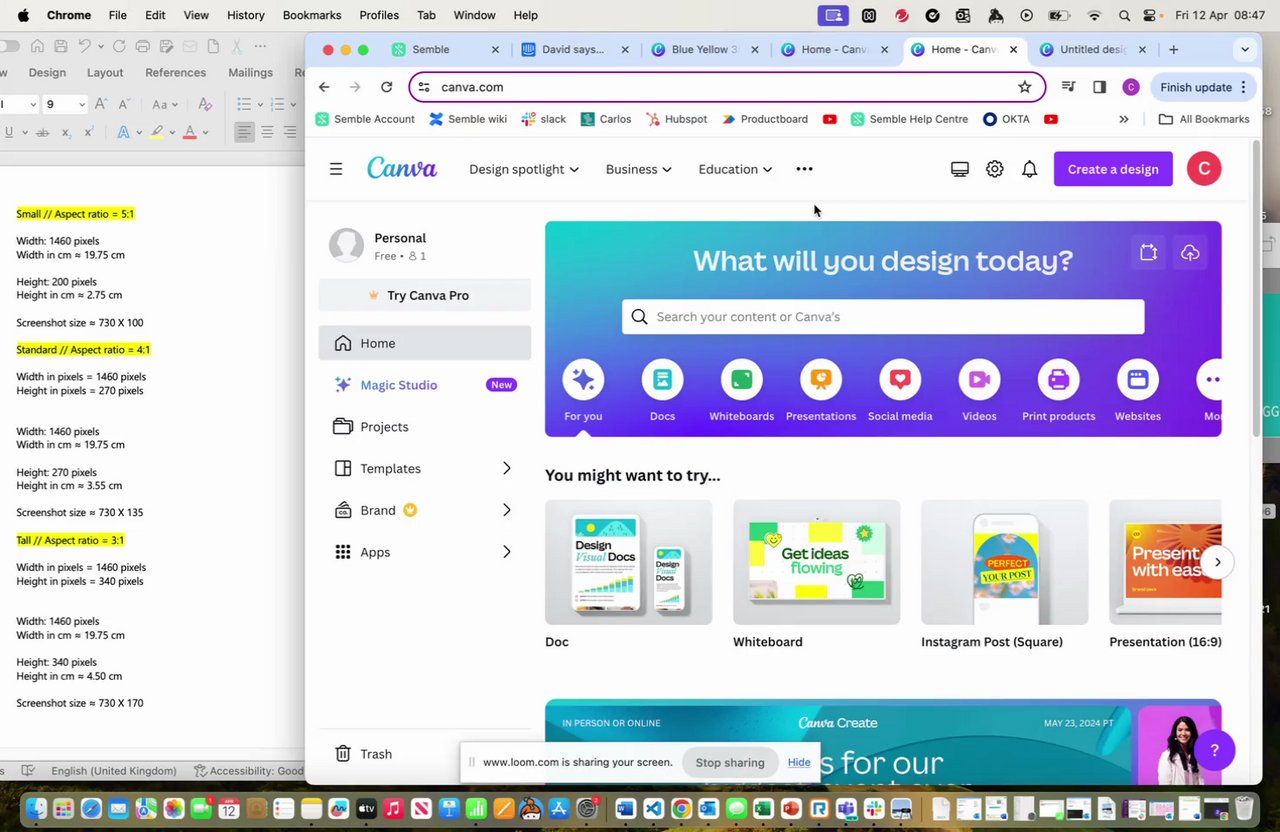Toggle left alignment in Word
Viewport: 1280px width, 832px height.
[244, 132]
